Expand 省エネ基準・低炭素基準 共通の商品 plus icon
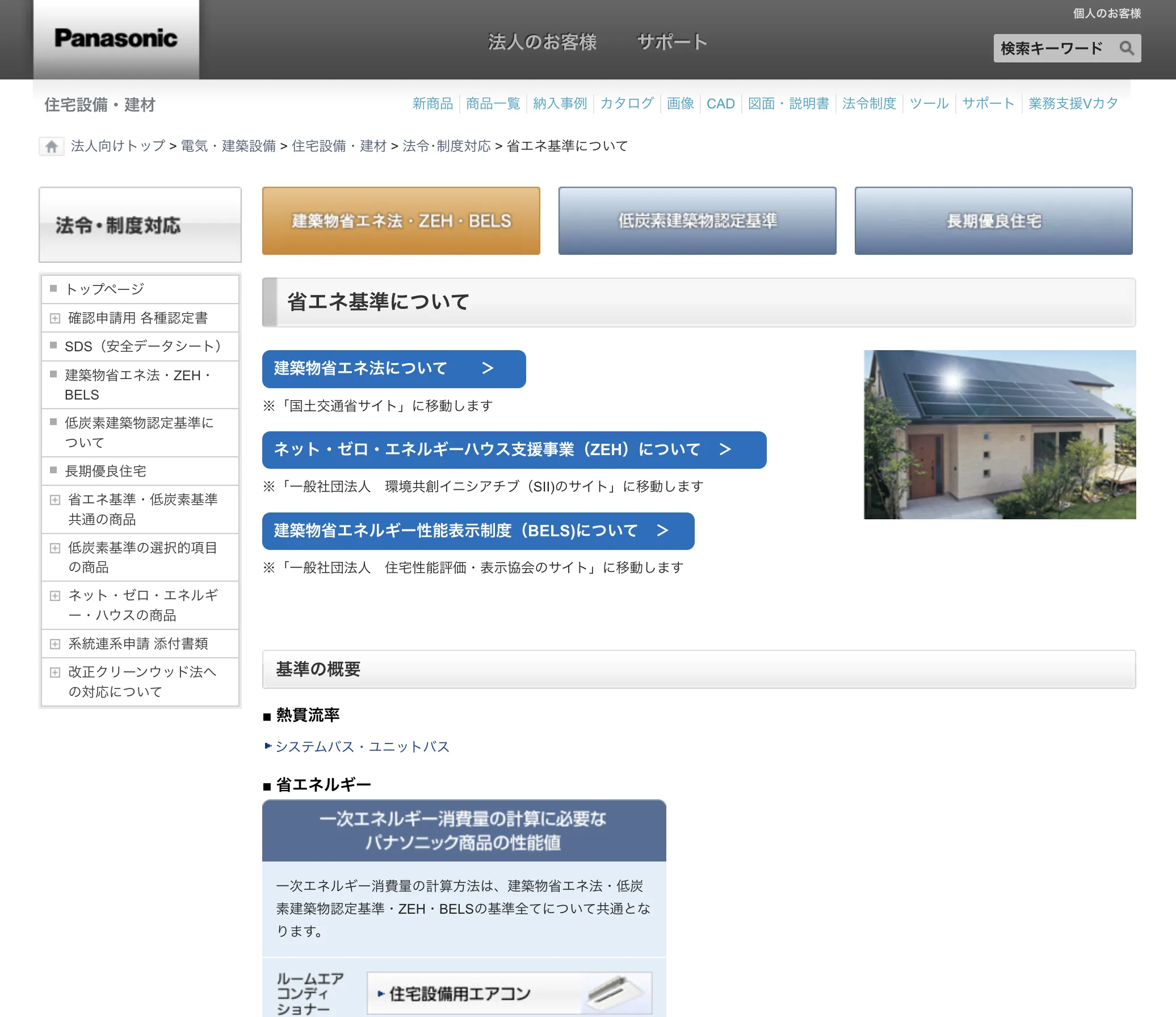The image size is (1176, 1017). pyautogui.click(x=55, y=500)
